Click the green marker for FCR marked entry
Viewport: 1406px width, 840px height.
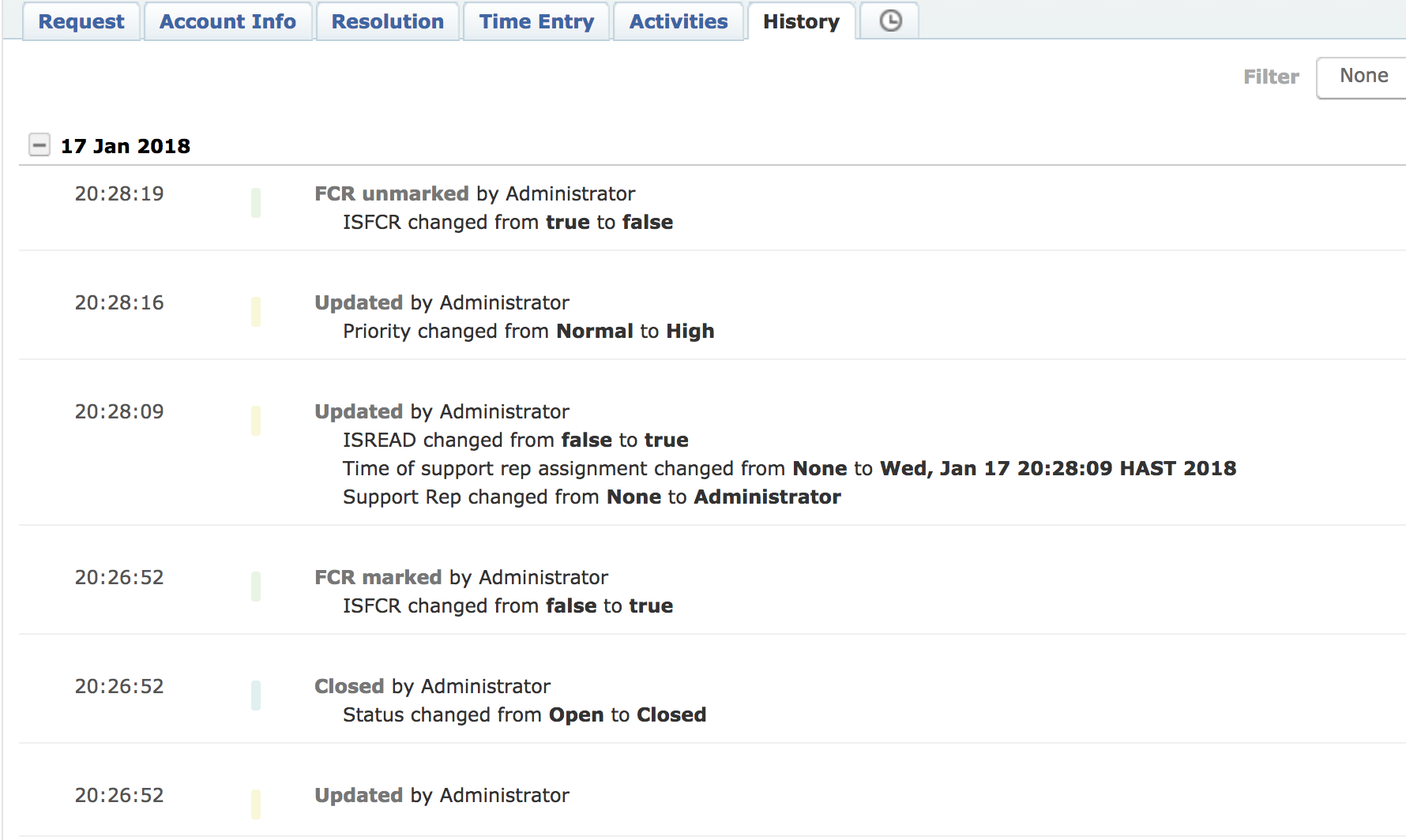pyautogui.click(x=256, y=587)
